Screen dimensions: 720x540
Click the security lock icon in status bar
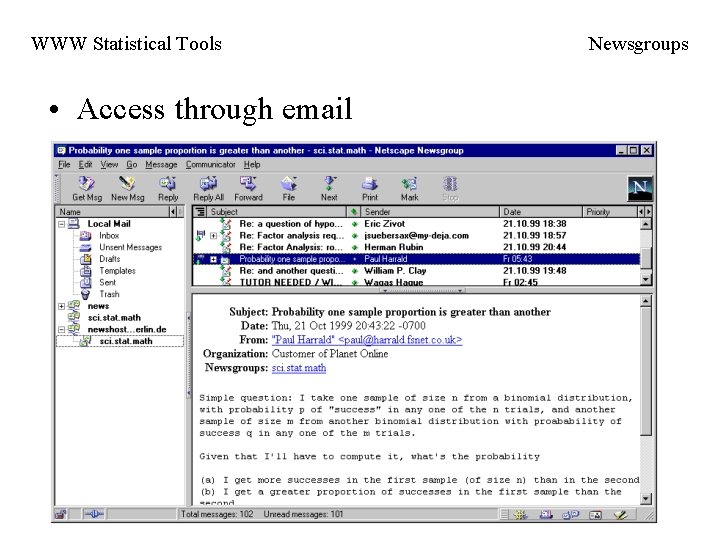click(60, 514)
